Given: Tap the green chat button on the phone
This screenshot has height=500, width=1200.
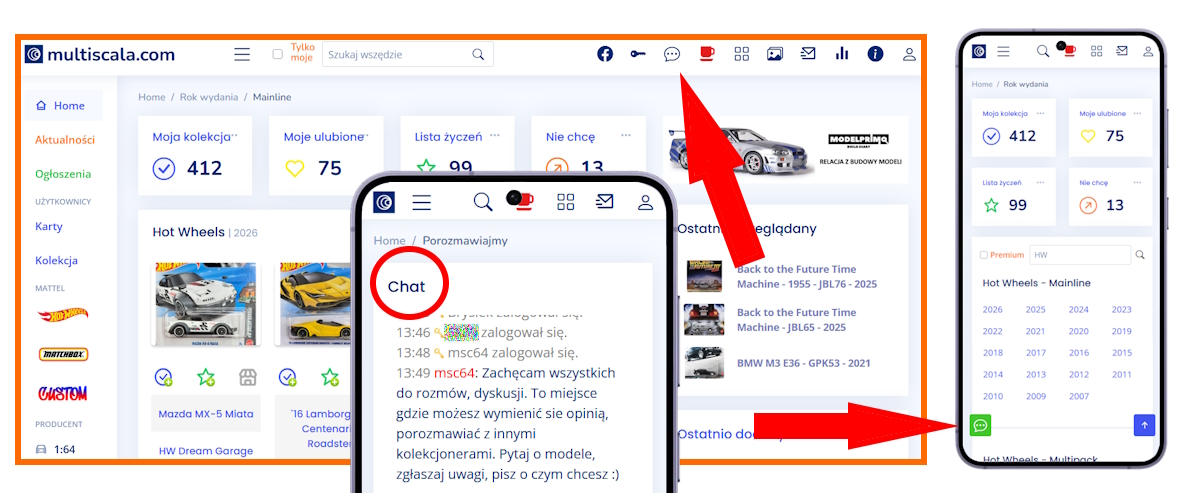Looking at the screenshot, I should [x=981, y=425].
